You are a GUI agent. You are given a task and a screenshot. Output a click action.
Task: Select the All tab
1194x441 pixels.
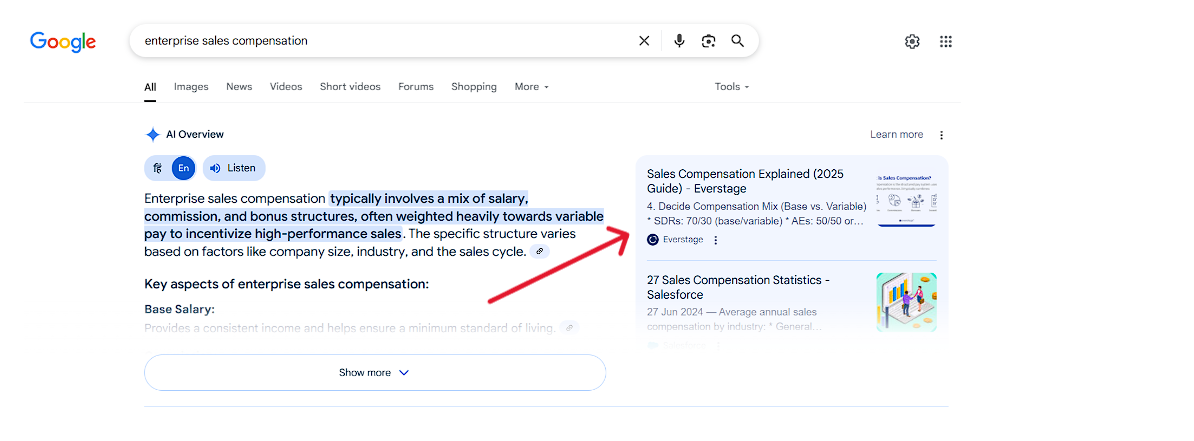[150, 87]
